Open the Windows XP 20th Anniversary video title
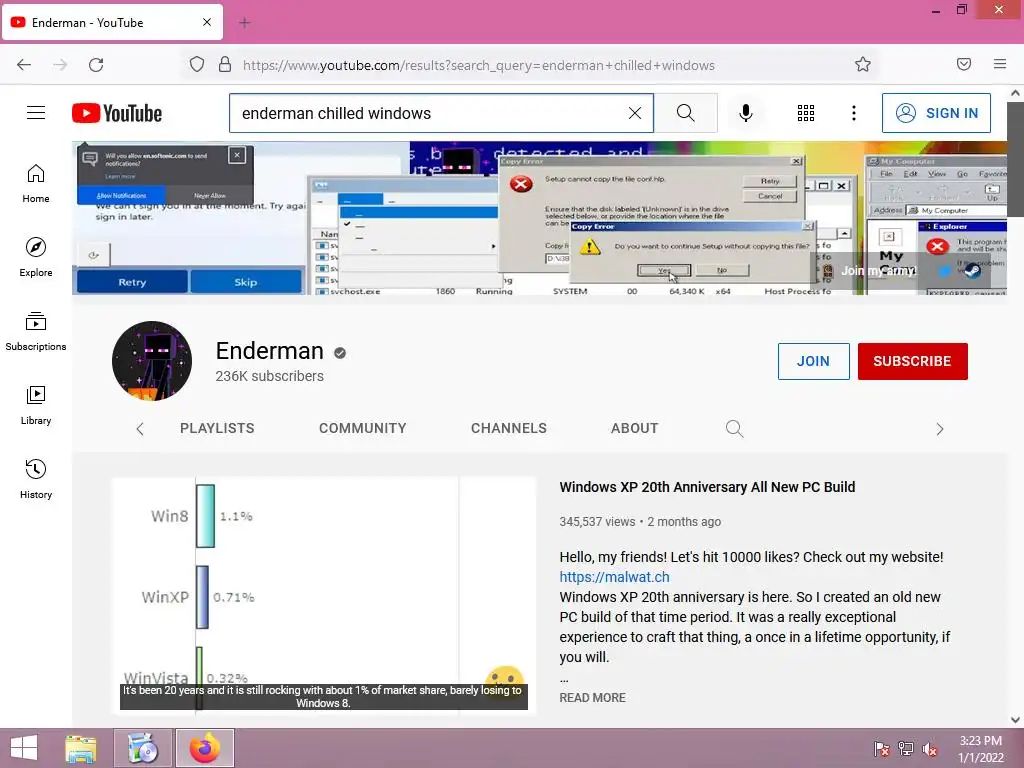This screenshot has height=768, width=1024. click(x=707, y=487)
